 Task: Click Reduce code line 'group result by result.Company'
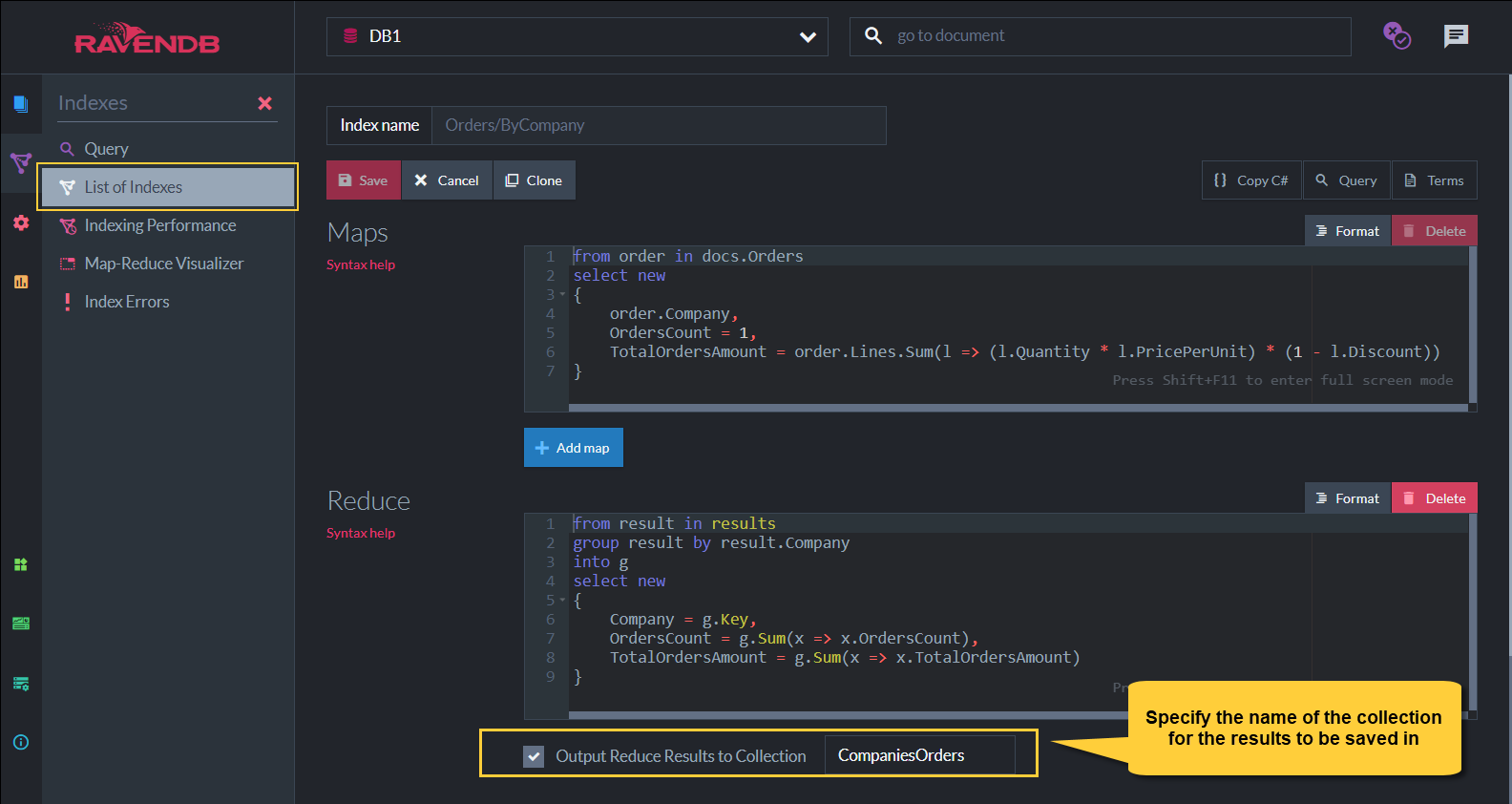[x=711, y=542]
